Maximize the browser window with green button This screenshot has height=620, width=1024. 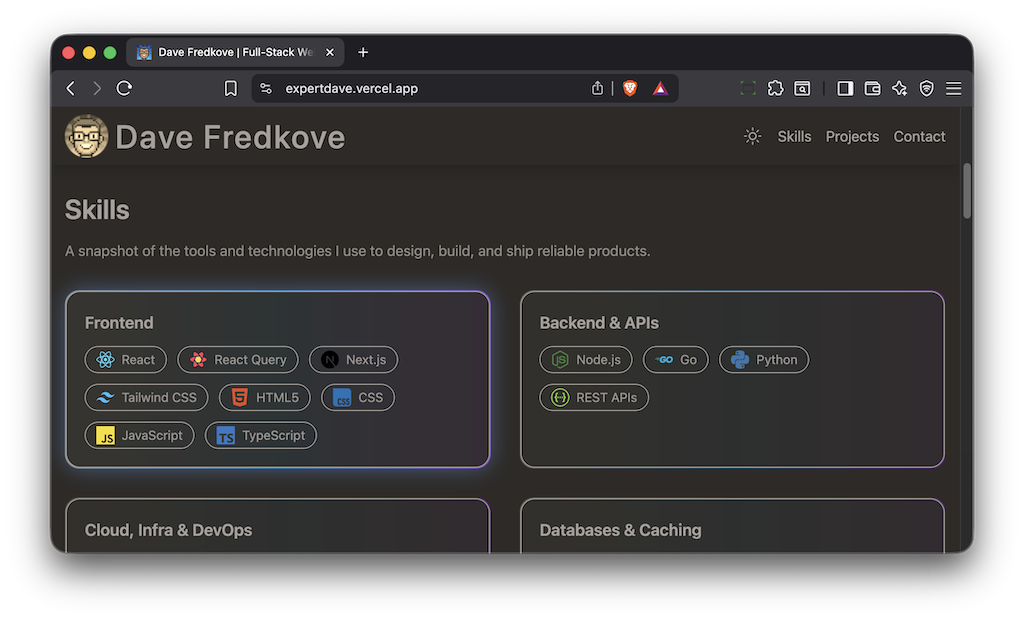[110, 52]
